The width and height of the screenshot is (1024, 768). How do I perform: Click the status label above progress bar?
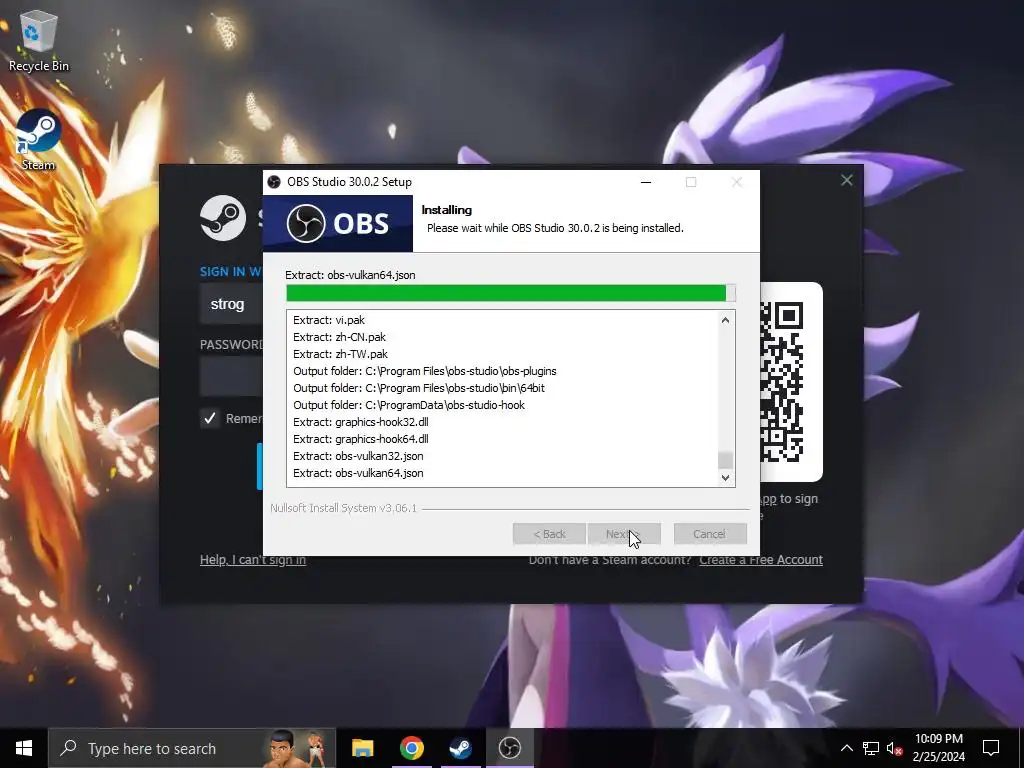pyautogui.click(x=351, y=275)
